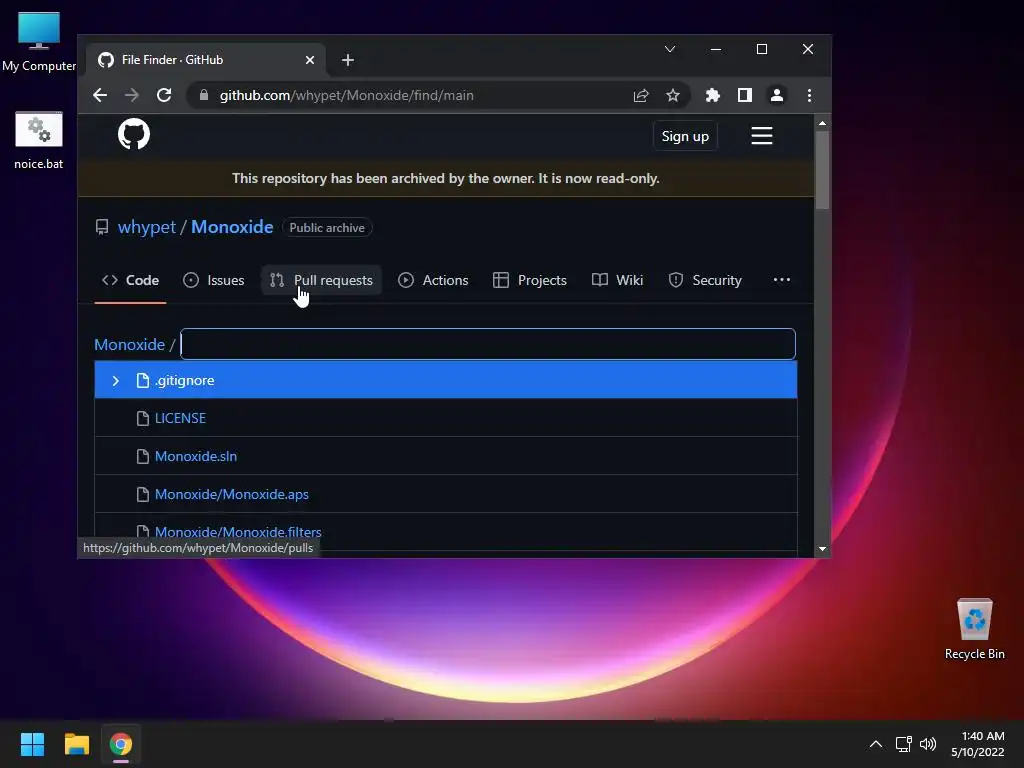Share this page via the share icon
This screenshot has height=768, width=1024.
pos(641,95)
